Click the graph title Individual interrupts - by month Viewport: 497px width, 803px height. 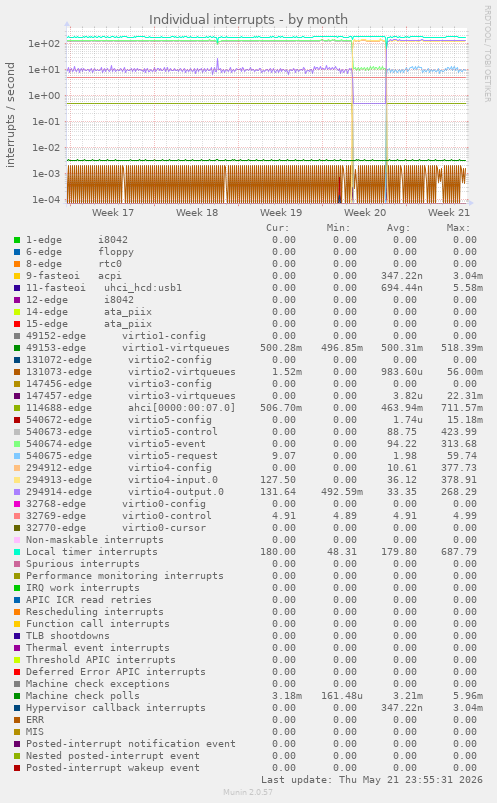(248, 19)
